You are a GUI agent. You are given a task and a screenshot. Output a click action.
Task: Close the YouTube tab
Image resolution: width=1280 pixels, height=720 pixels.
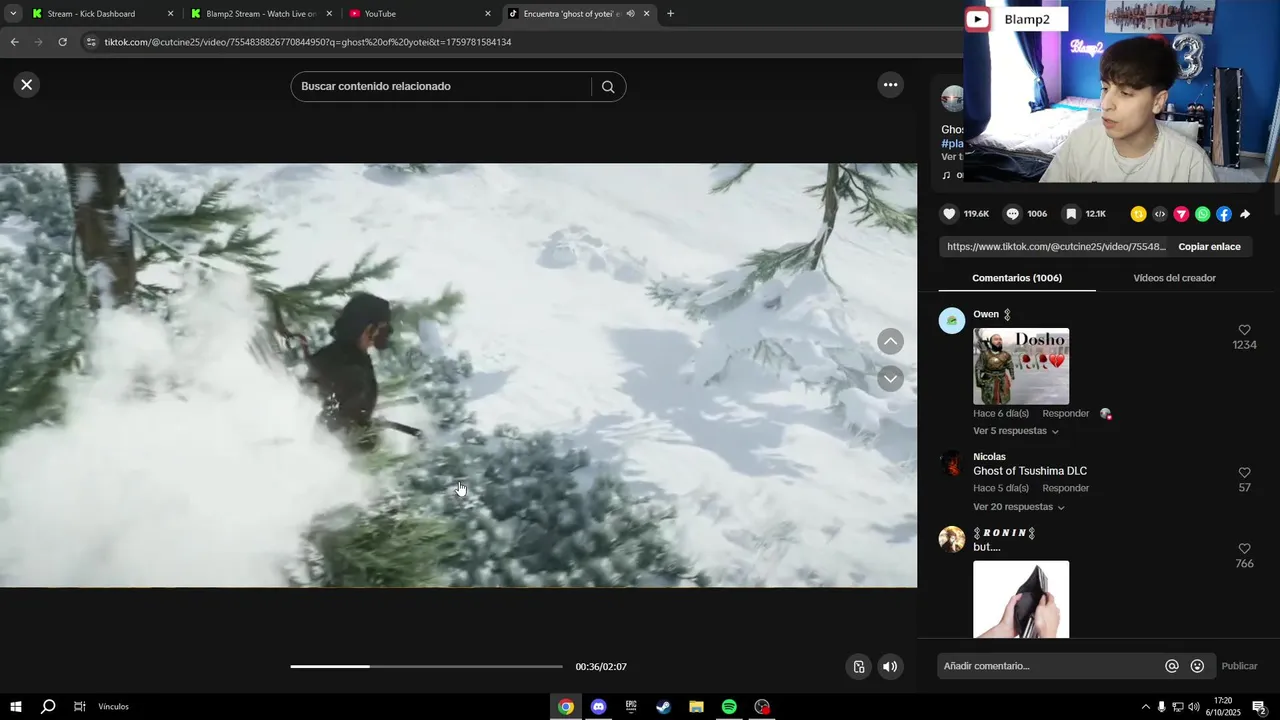488,14
